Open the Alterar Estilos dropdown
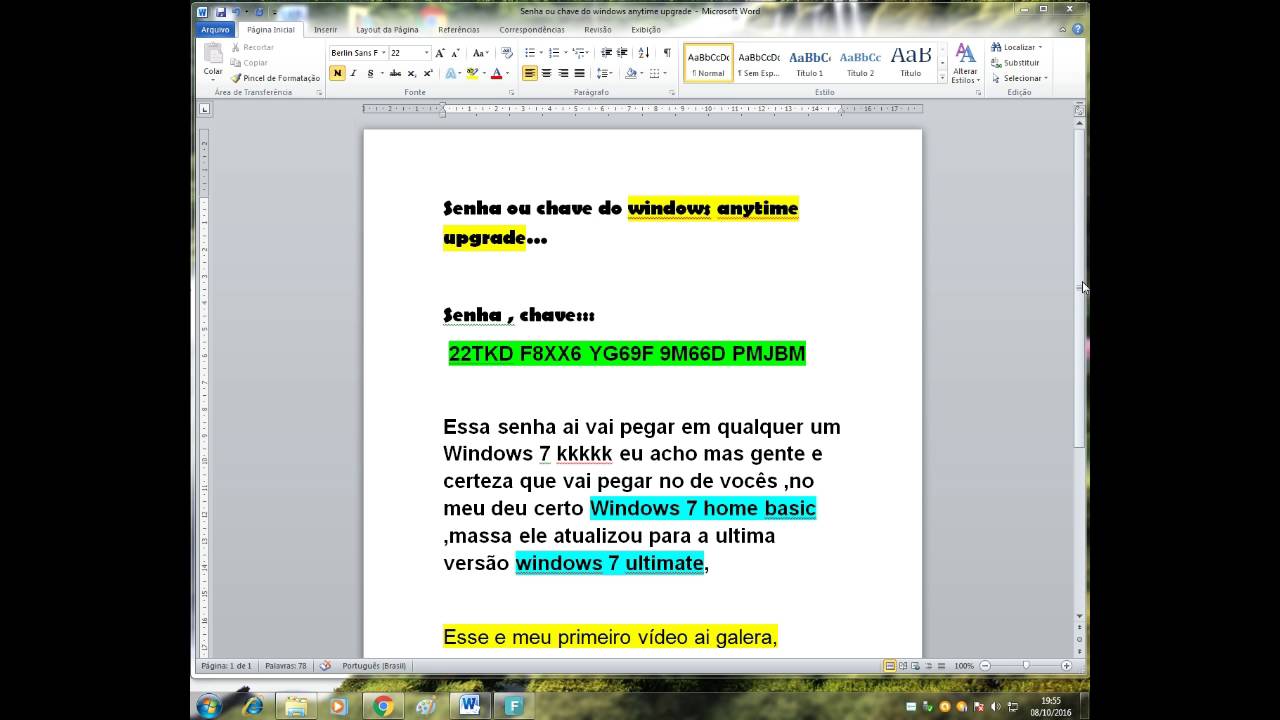 tap(965, 62)
